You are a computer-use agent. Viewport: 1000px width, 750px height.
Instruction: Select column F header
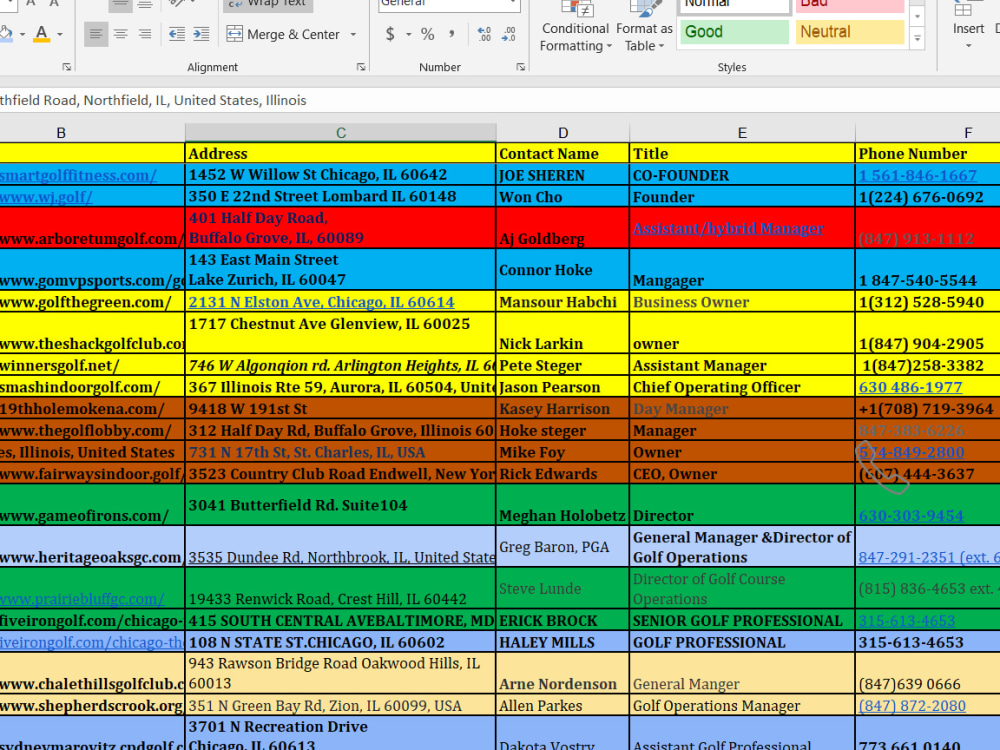(967, 133)
